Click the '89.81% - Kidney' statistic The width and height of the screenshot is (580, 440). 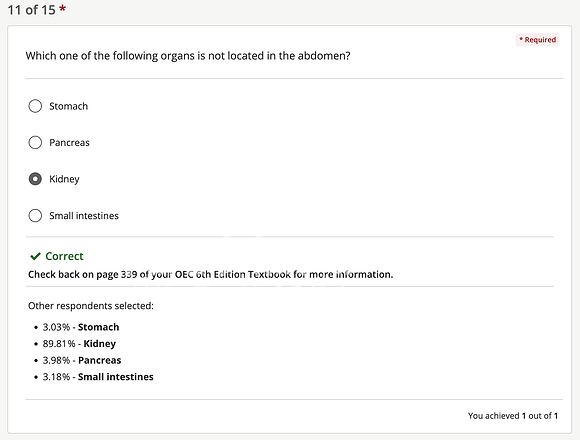(x=79, y=344)
